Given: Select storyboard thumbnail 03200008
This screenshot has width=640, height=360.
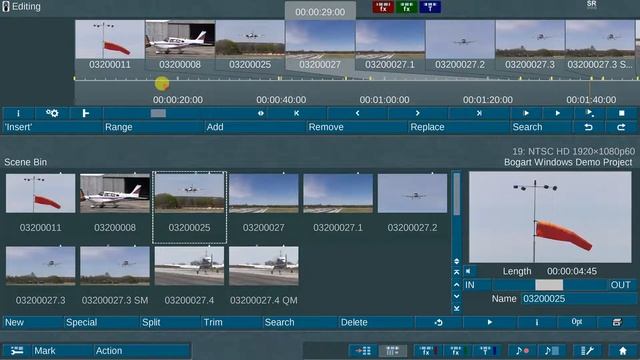Looking at the screenshot, I should click(x=180, y=40).
